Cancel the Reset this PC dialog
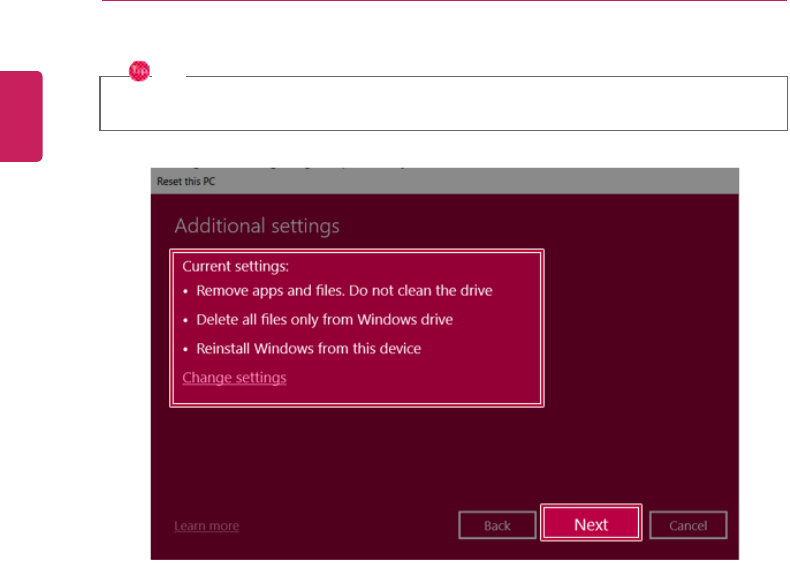This screenshot has width=790, height=575. 688,526
